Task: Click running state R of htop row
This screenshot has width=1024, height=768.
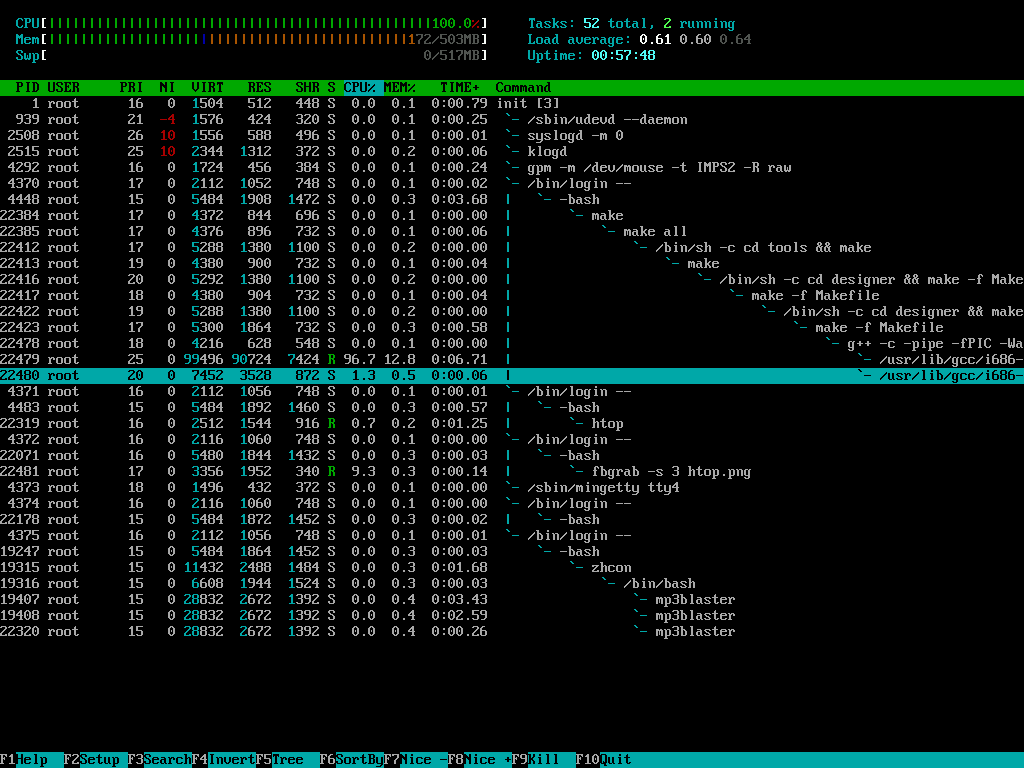Action: 332,423
